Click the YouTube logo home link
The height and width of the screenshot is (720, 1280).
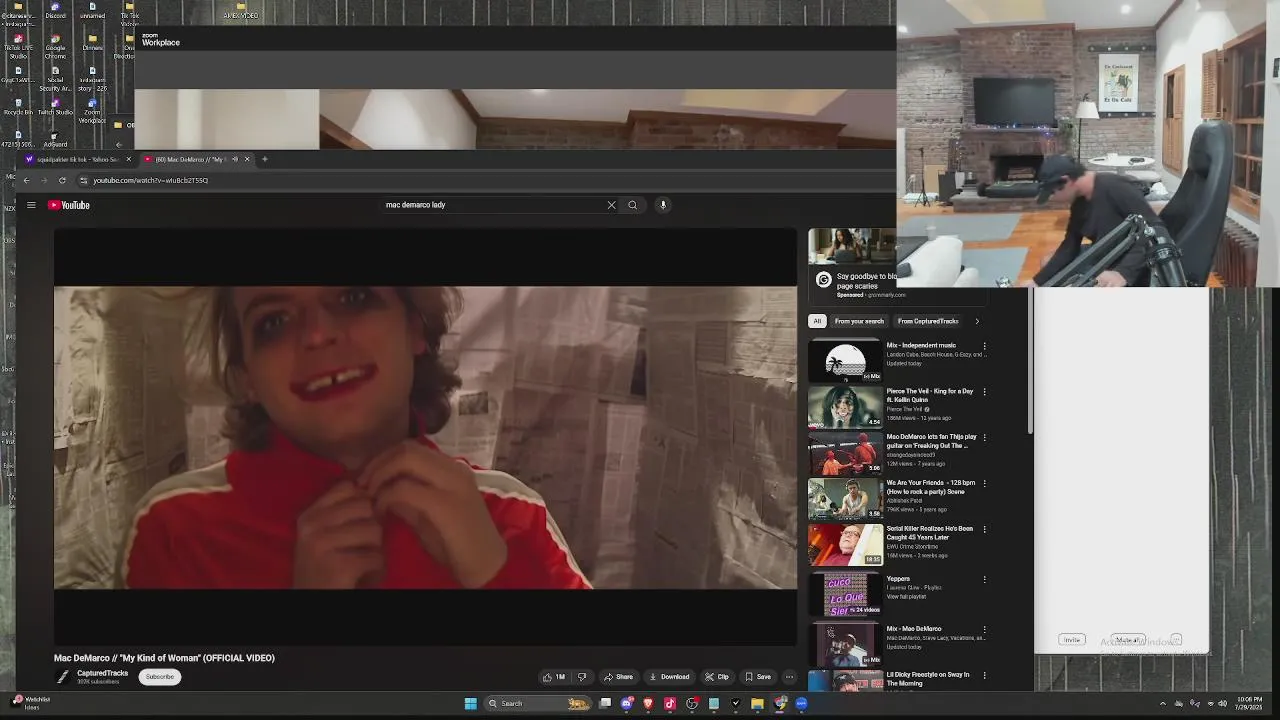point(69,205)
